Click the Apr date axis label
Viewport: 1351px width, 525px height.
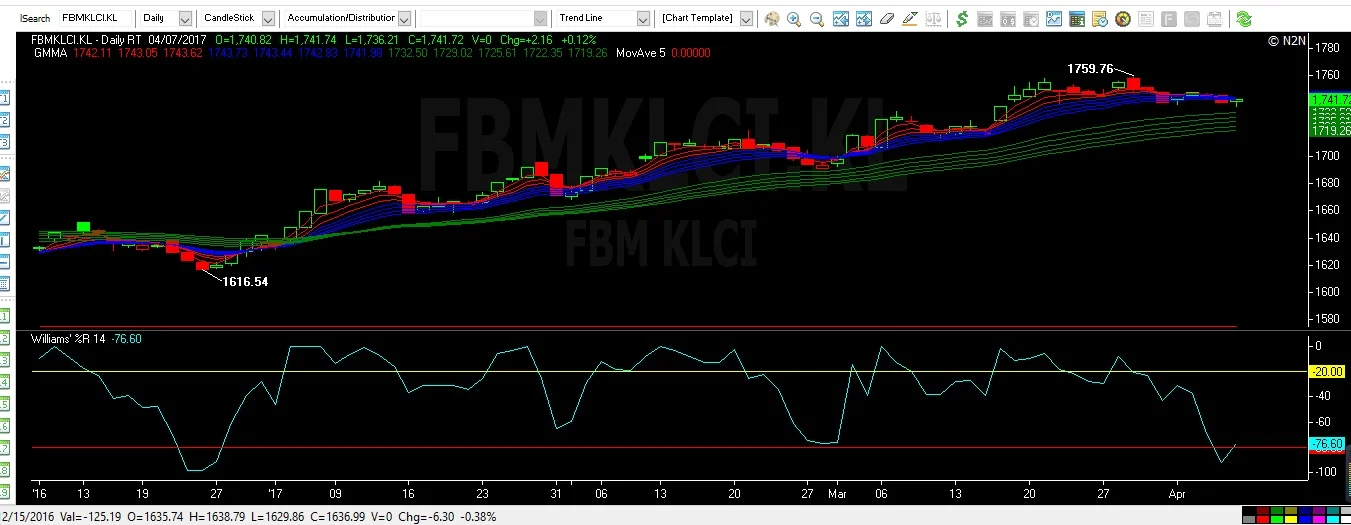coord(1178,493)
